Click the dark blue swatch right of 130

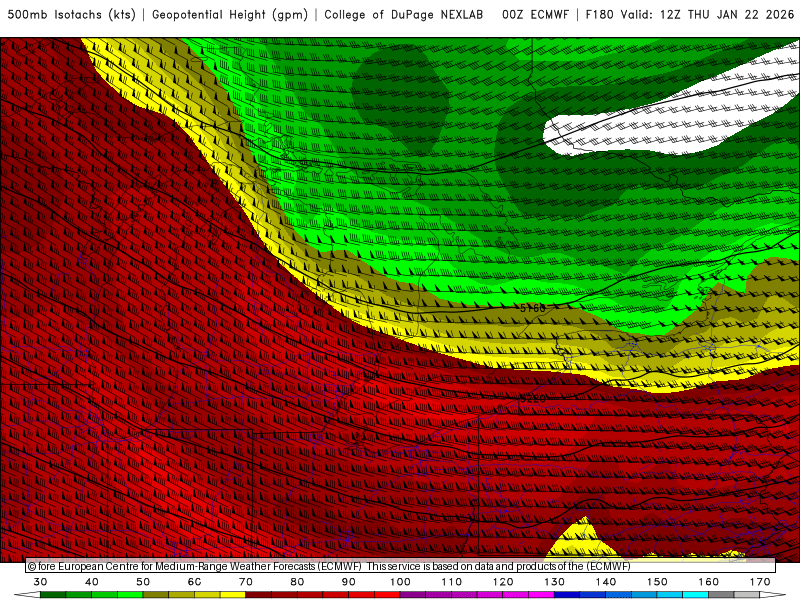(567, 595)
